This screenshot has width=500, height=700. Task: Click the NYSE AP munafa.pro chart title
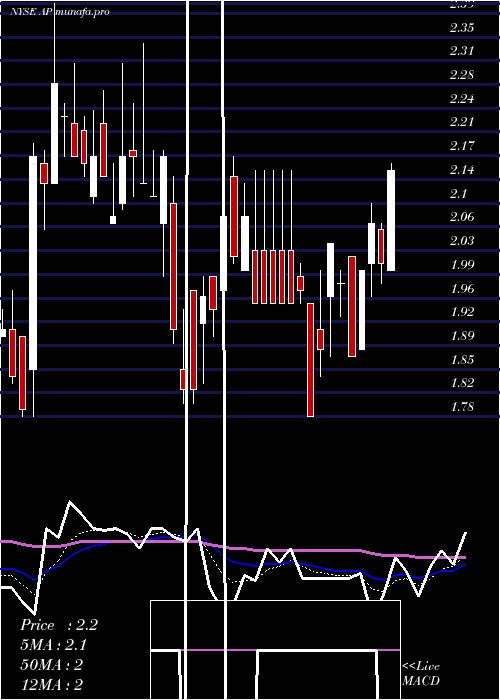(x=60, y=12)
